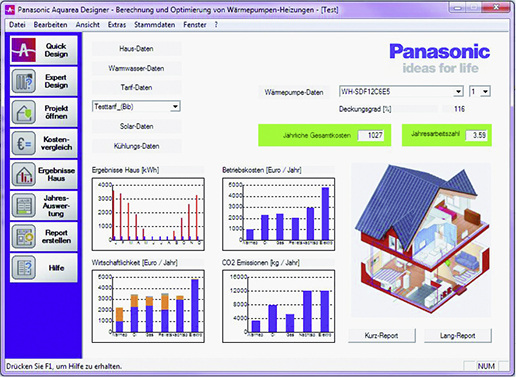This screenshot has width=516, height=377.
Task: Open the heat pump quantity dropdown
Action: (486, 91)
